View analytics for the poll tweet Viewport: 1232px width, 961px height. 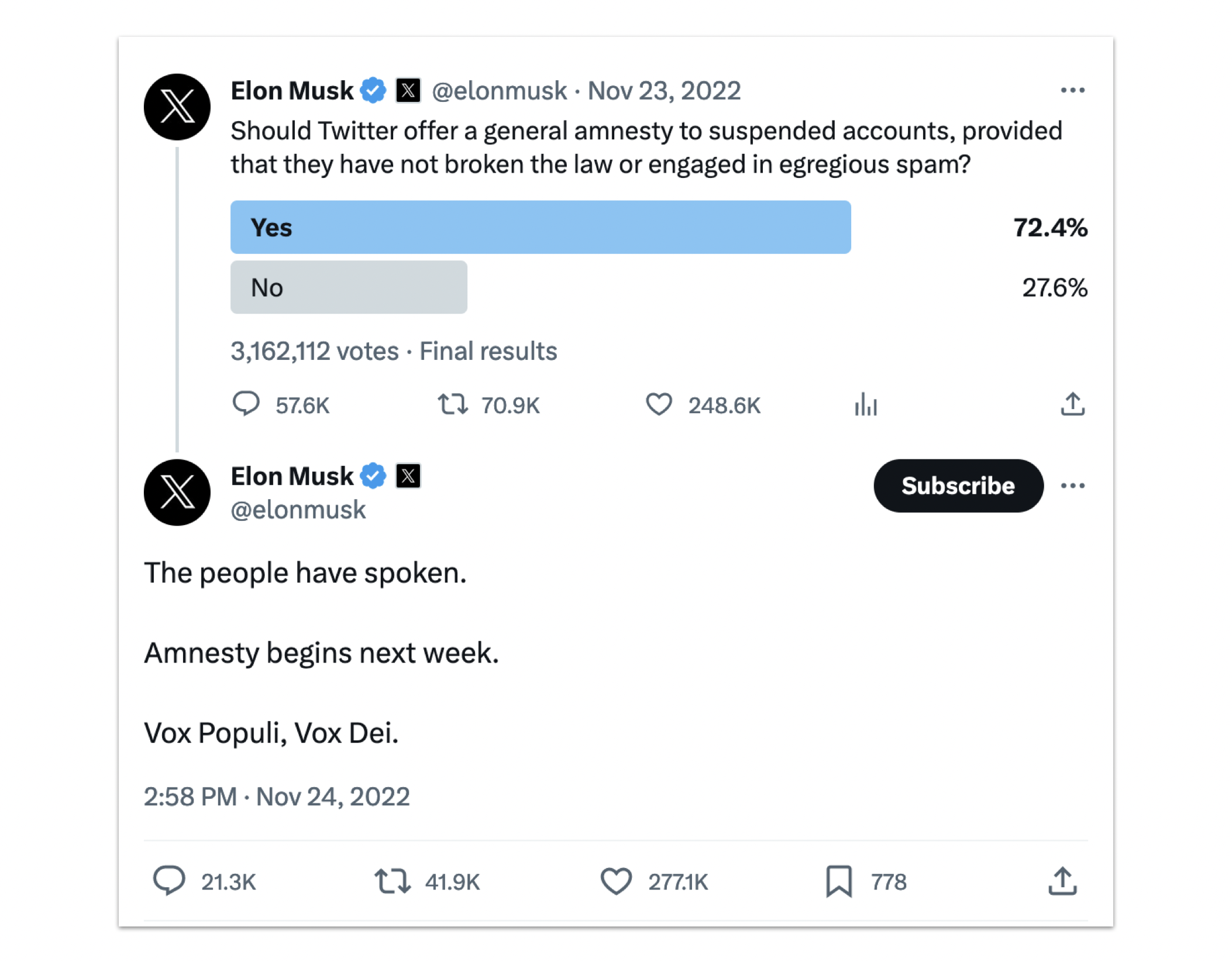865,404
